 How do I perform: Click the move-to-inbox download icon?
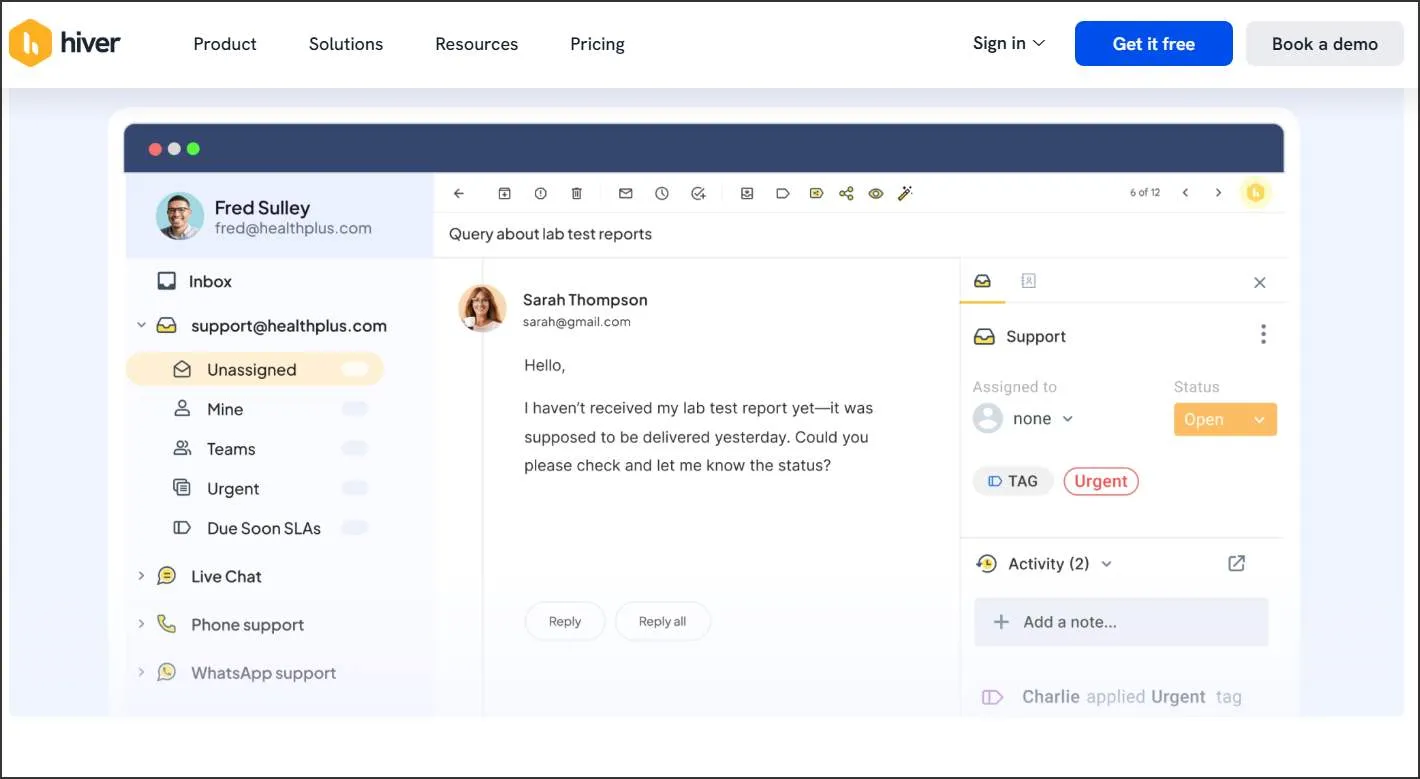(x=747, y=193)
